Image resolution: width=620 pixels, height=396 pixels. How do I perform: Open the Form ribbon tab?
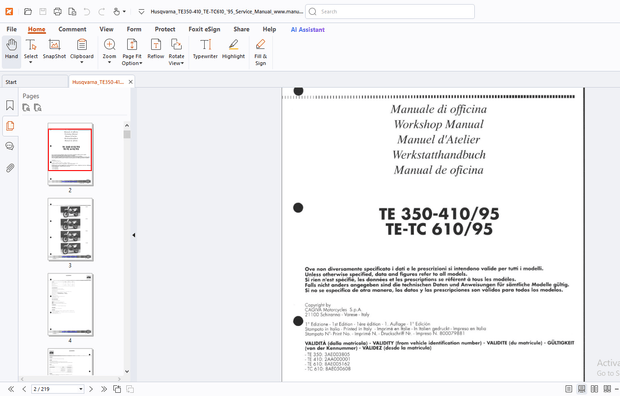[134, 29]
